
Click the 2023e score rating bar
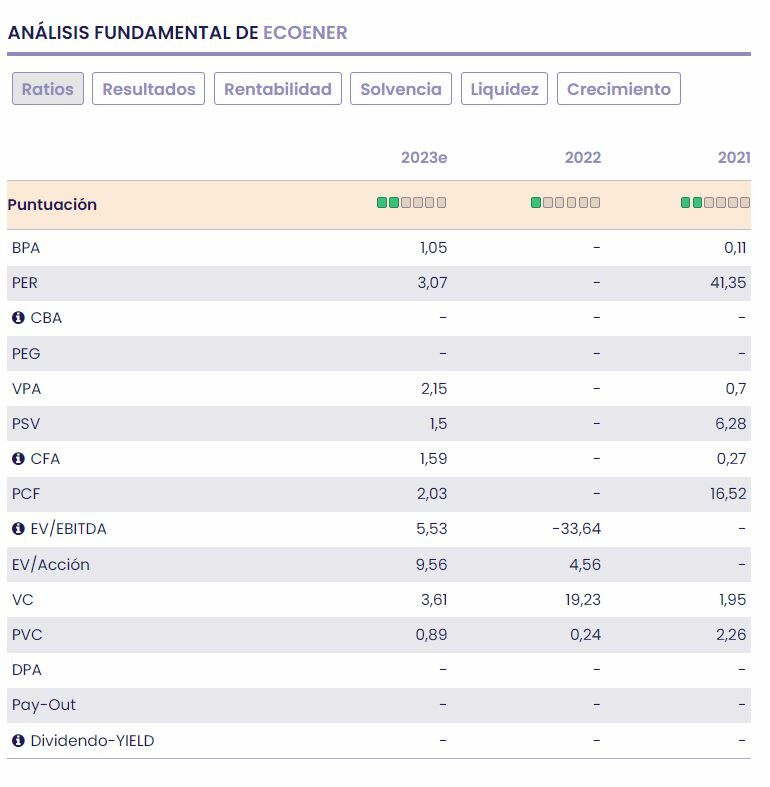[x=412, y=203]
